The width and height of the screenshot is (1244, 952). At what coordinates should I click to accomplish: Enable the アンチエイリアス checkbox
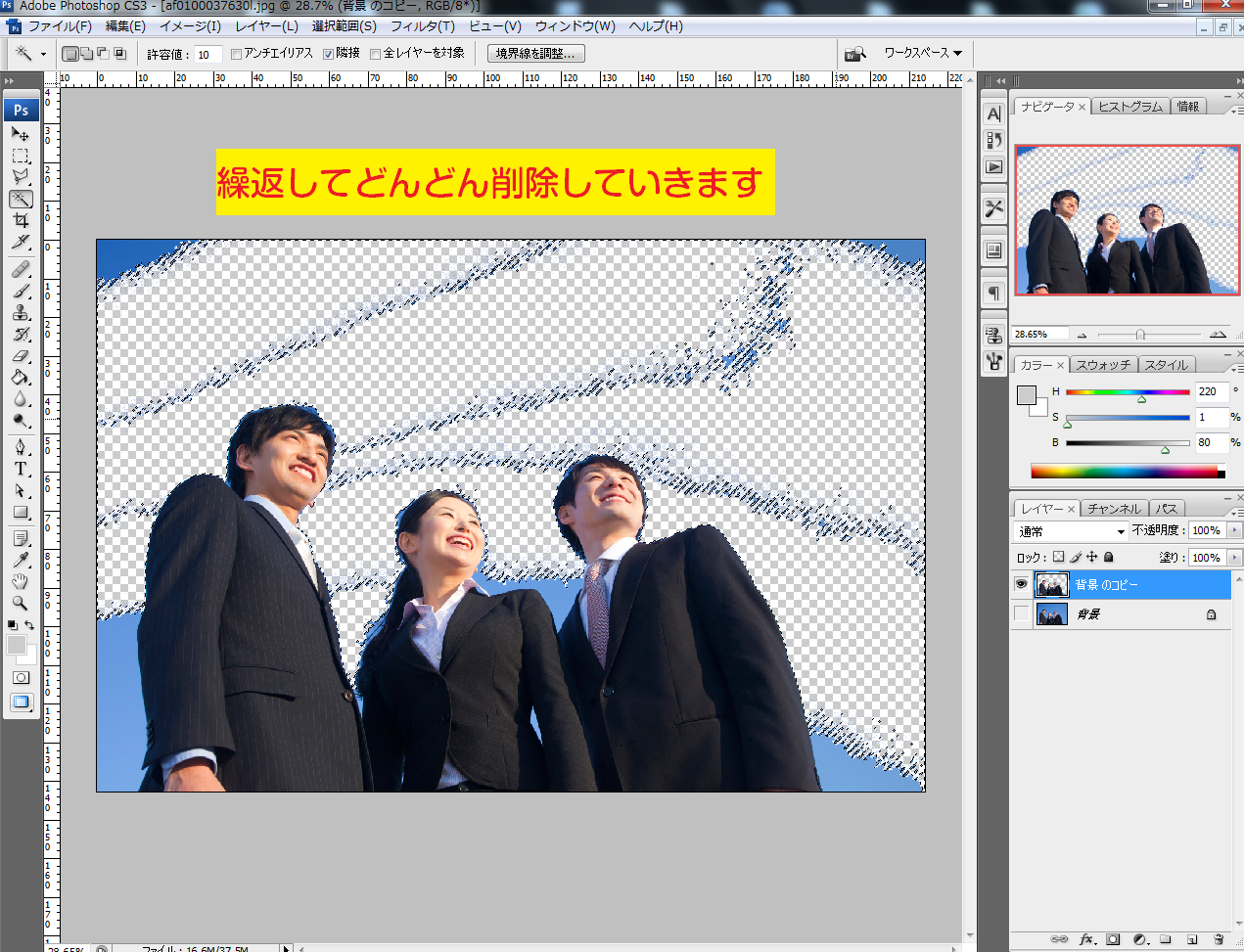(x=236, y=54)
